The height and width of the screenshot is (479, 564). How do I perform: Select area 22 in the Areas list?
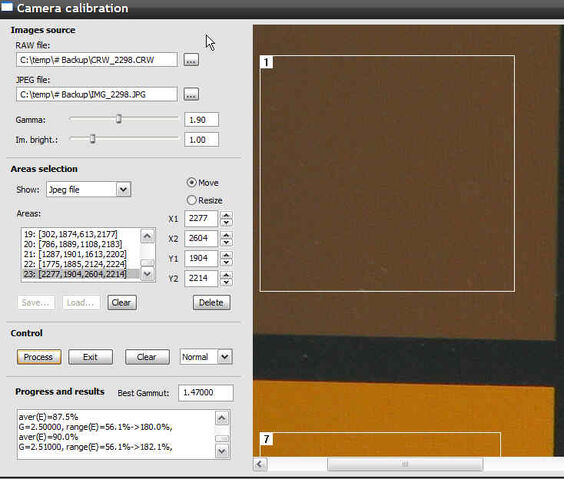pyautogui.click(x=76, y=264)
